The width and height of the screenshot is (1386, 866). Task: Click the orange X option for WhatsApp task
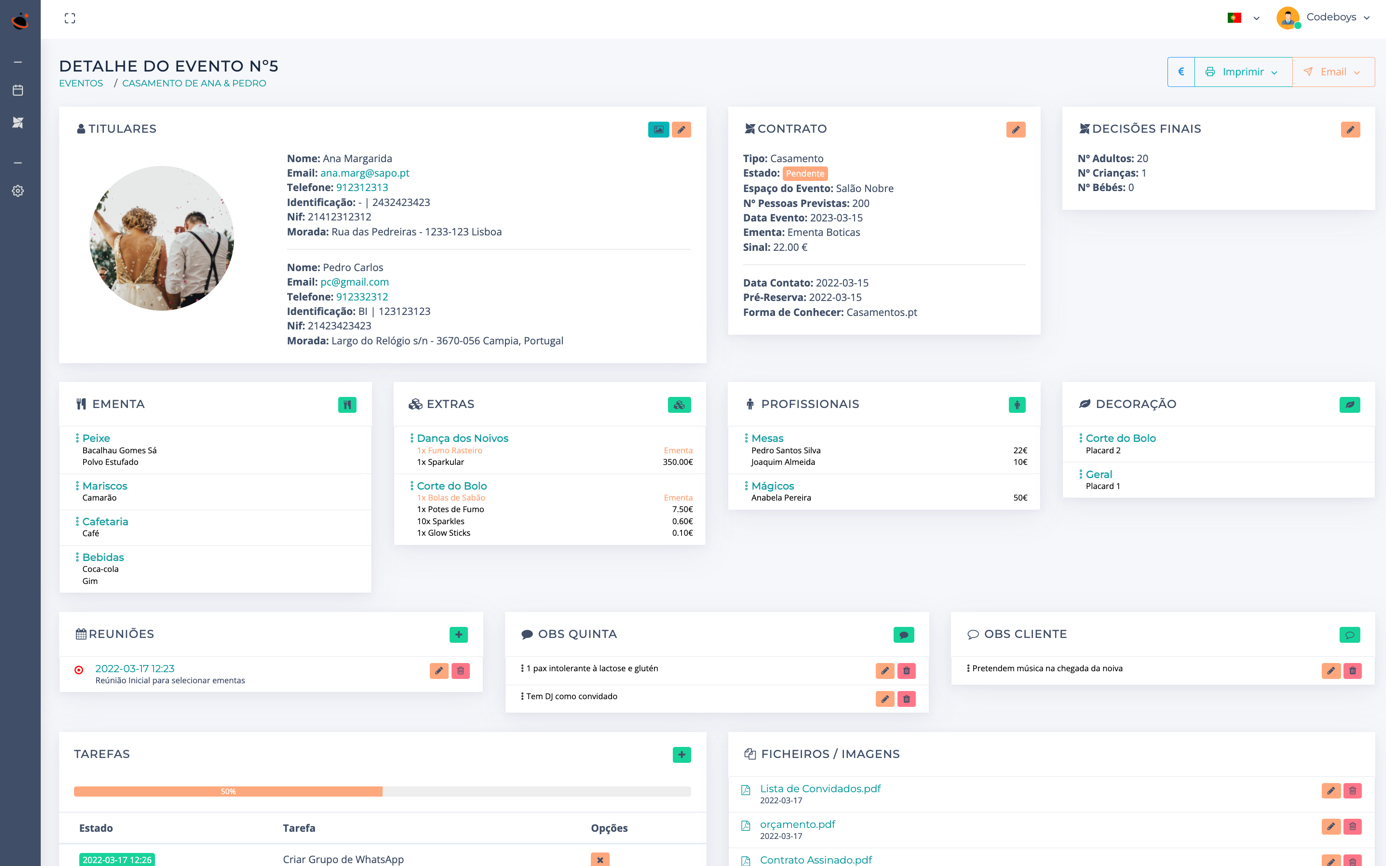click(600, 859)
